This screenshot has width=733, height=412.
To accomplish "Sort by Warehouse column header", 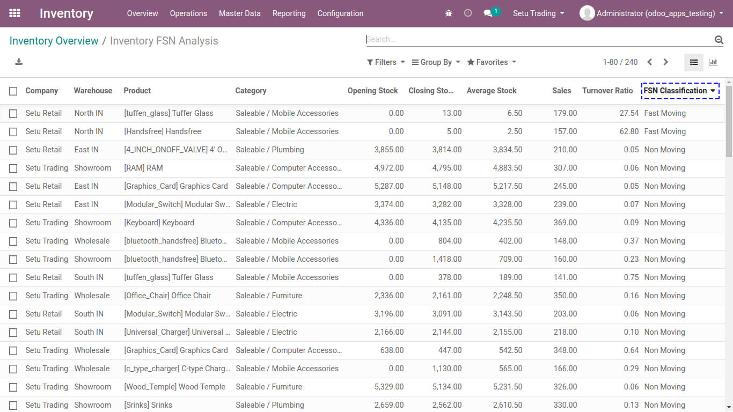I will tap(93, 91).
